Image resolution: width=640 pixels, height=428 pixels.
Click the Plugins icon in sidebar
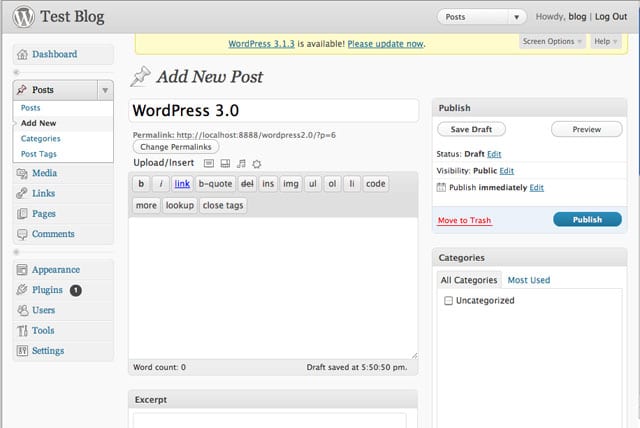tap(22, 290)
